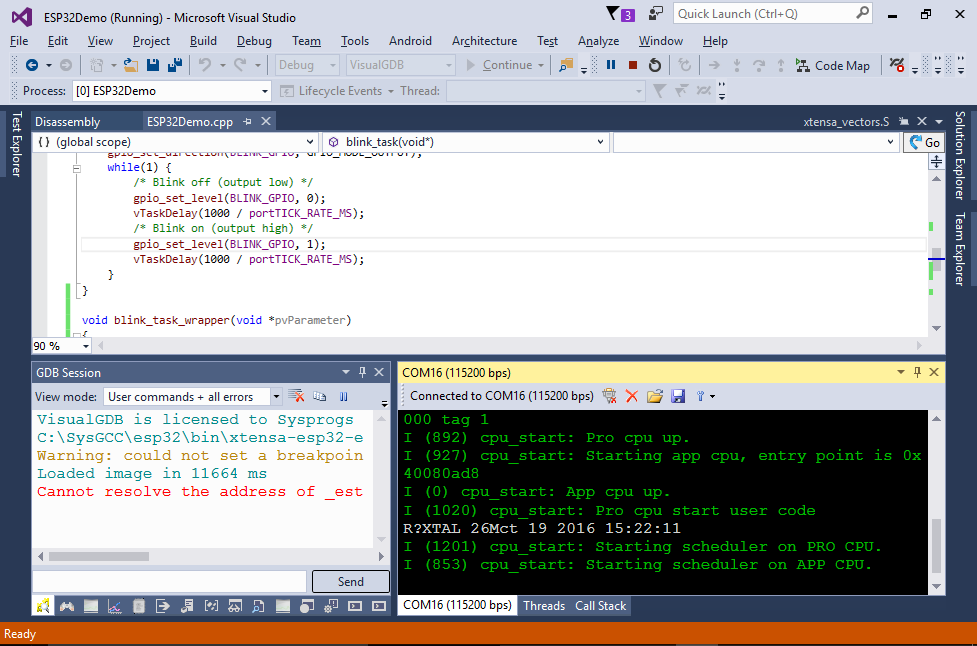Click the Open File folder icon
Image resolution: width=977 pixels, height=646 pixels.
131,65
